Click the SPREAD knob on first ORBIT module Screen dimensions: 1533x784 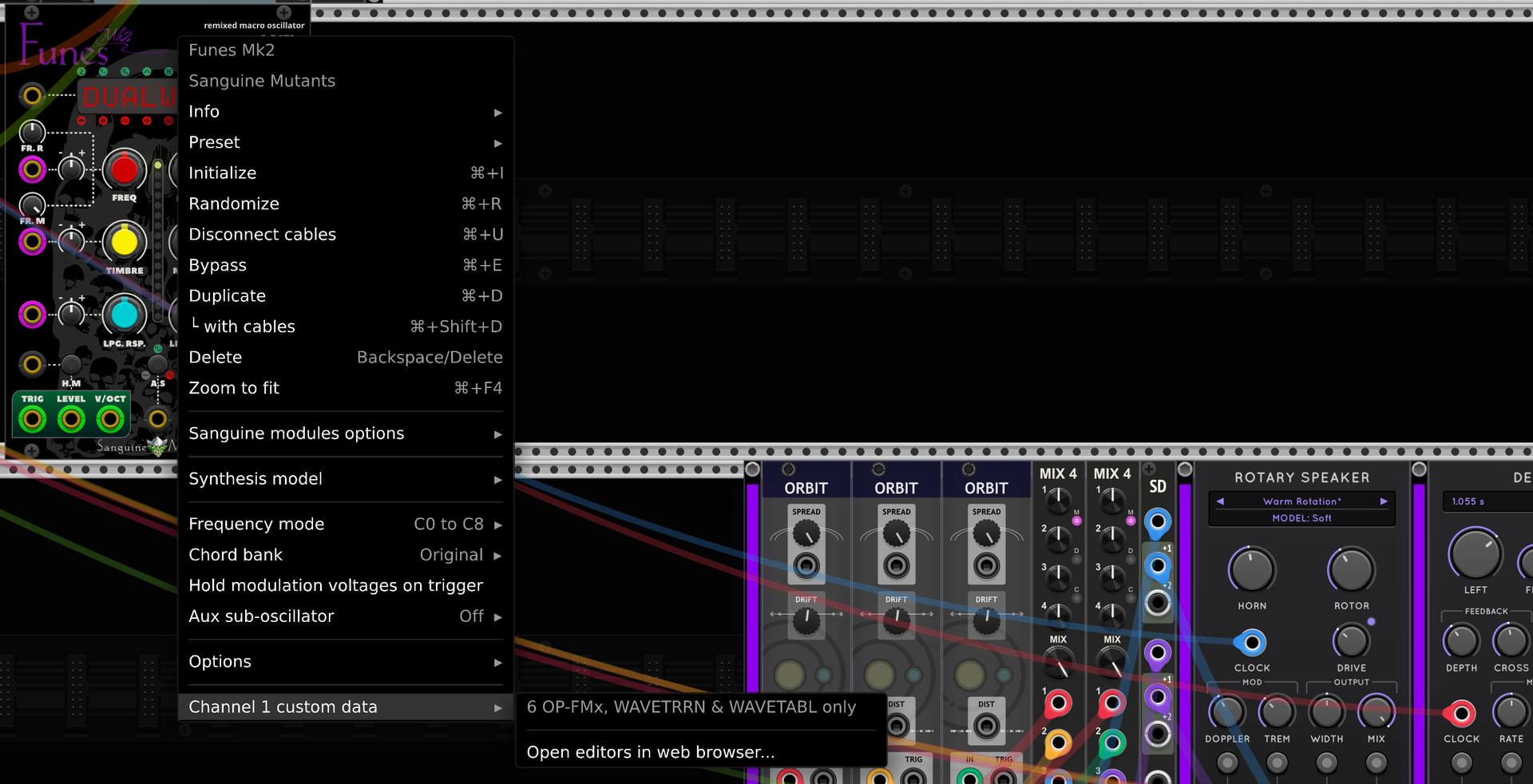[x=806, y=533]
